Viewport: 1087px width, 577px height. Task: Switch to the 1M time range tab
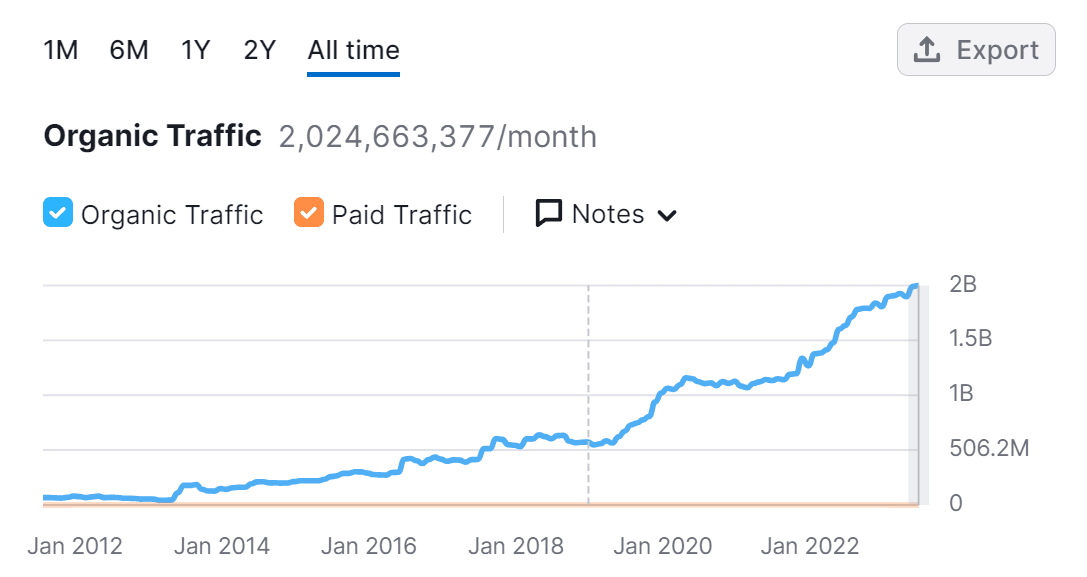(61, 49)
